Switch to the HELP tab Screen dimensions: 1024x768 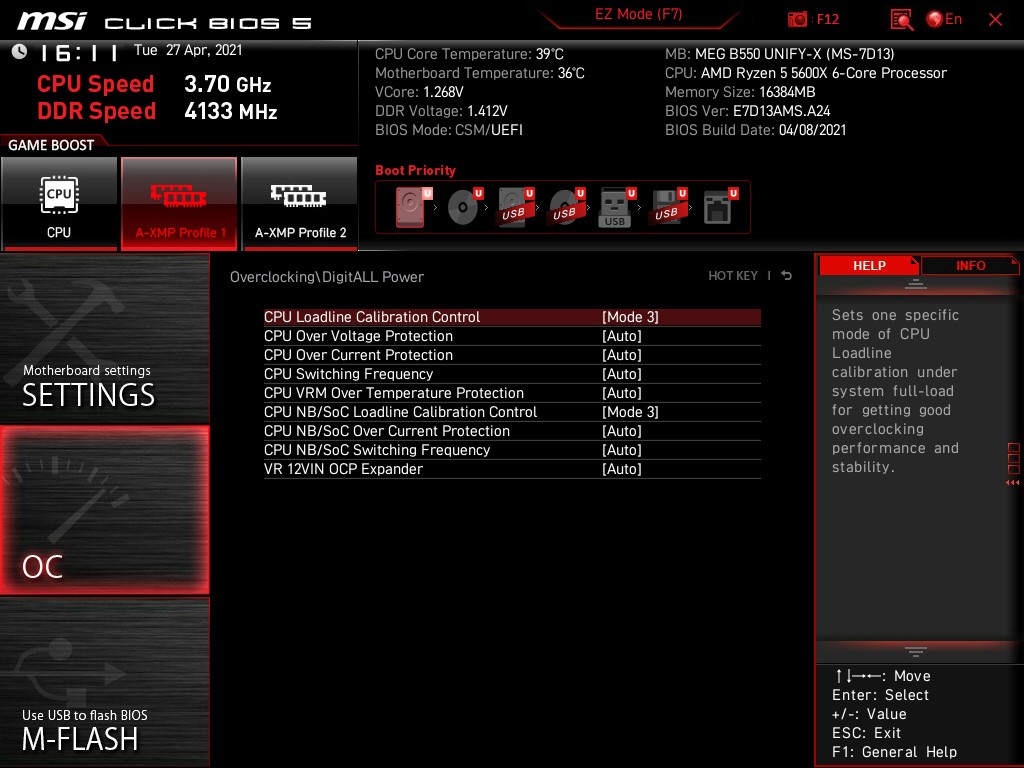[x=868, y=265]
